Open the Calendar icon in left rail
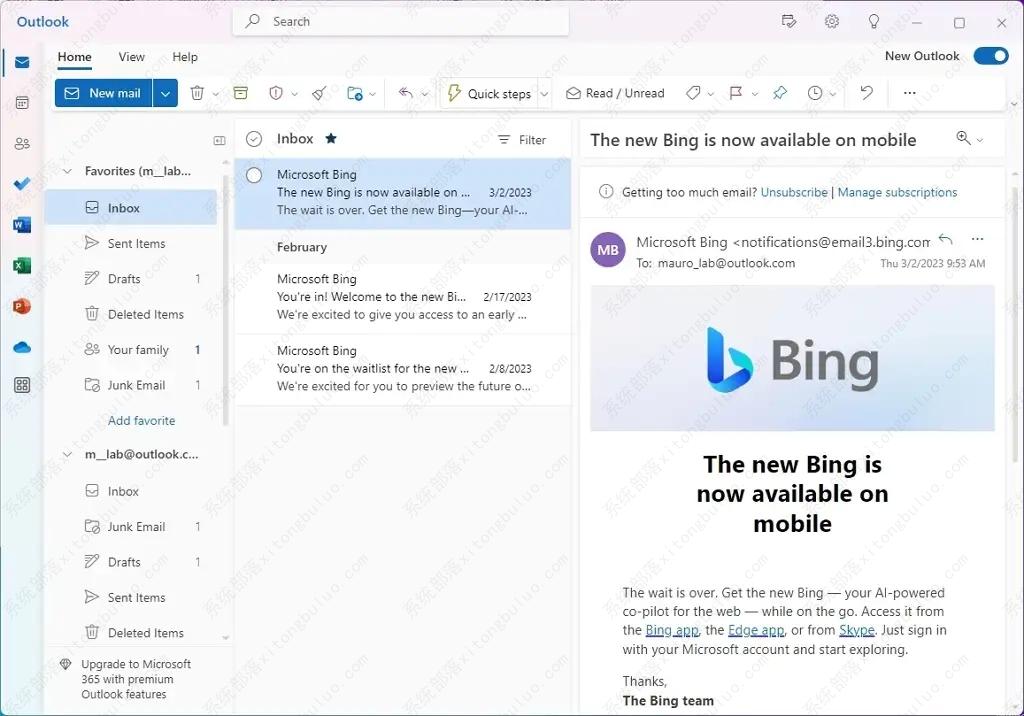1024x716 pixels. 22,103
